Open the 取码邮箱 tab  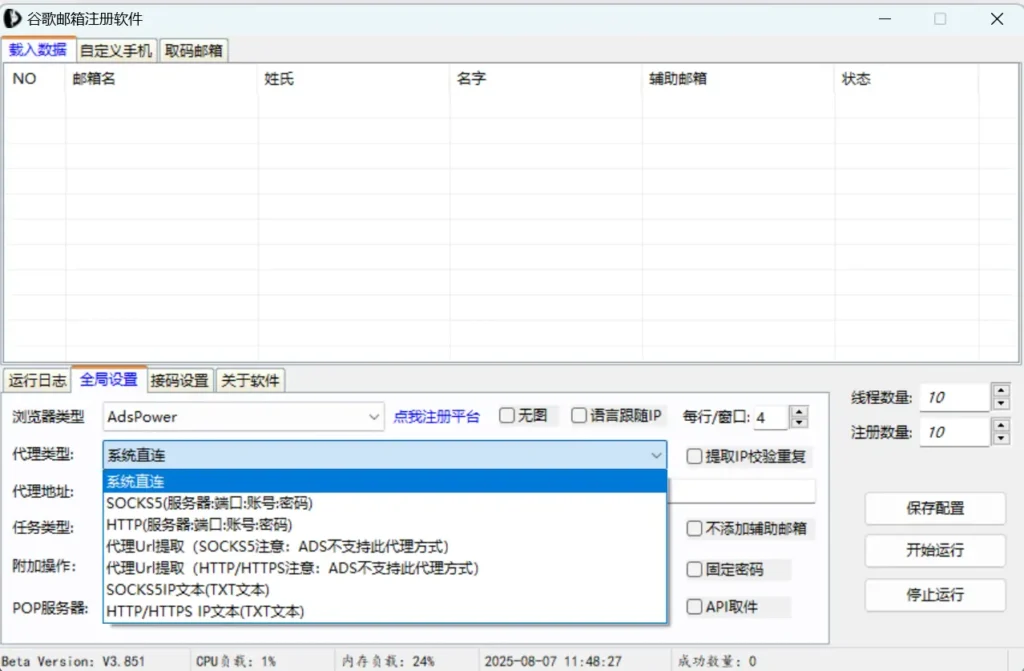(x=193, y=50)
